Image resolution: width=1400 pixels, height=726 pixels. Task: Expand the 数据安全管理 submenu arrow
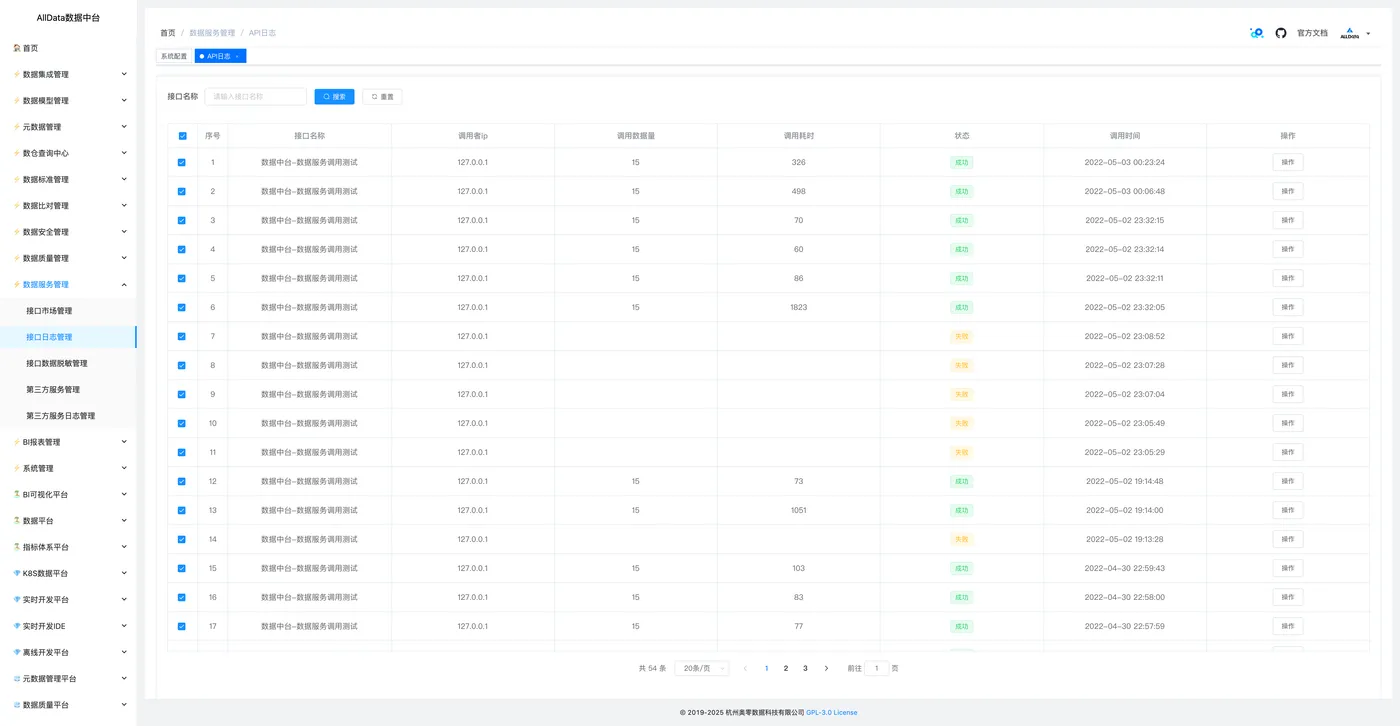pos(124,232)
